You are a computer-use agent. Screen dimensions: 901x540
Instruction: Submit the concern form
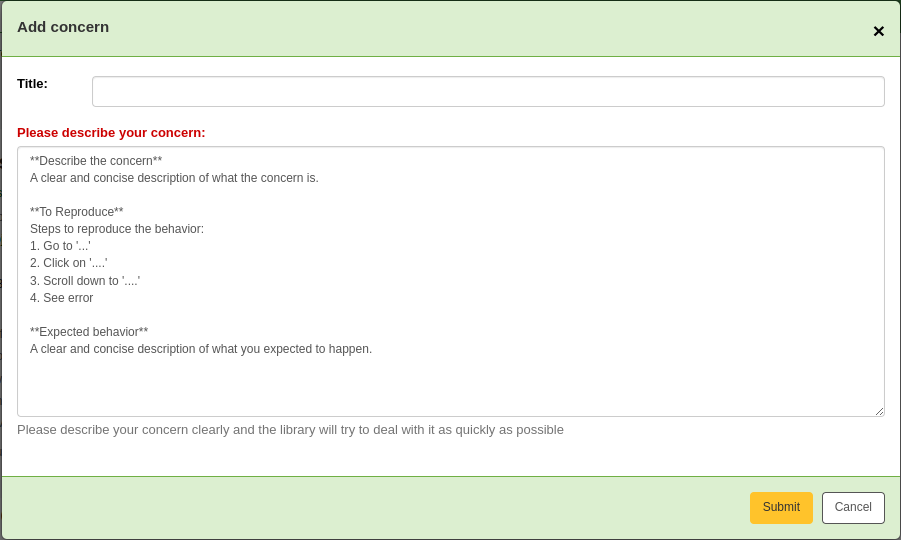781,508
